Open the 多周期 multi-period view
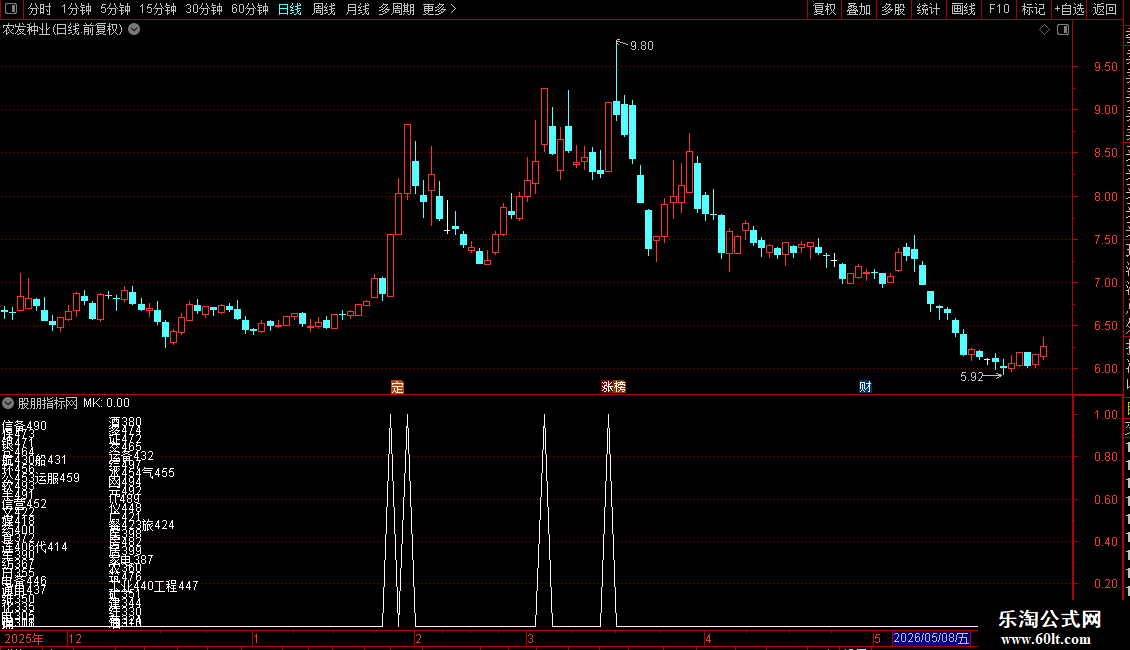Image resolution: width=1130 pixels, height=650 pixels. 396,9
